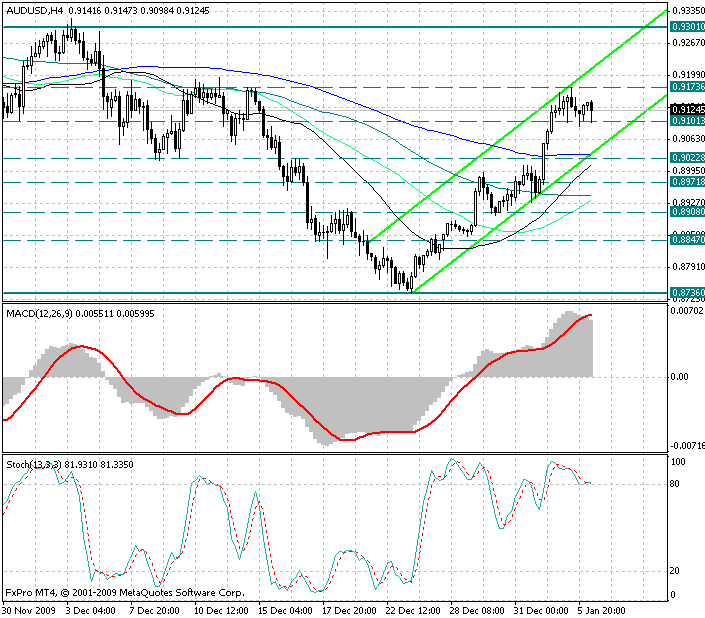Click the Stochastic 20 level label
Screen dimensions: 705x618
click(x=674, y=571)
